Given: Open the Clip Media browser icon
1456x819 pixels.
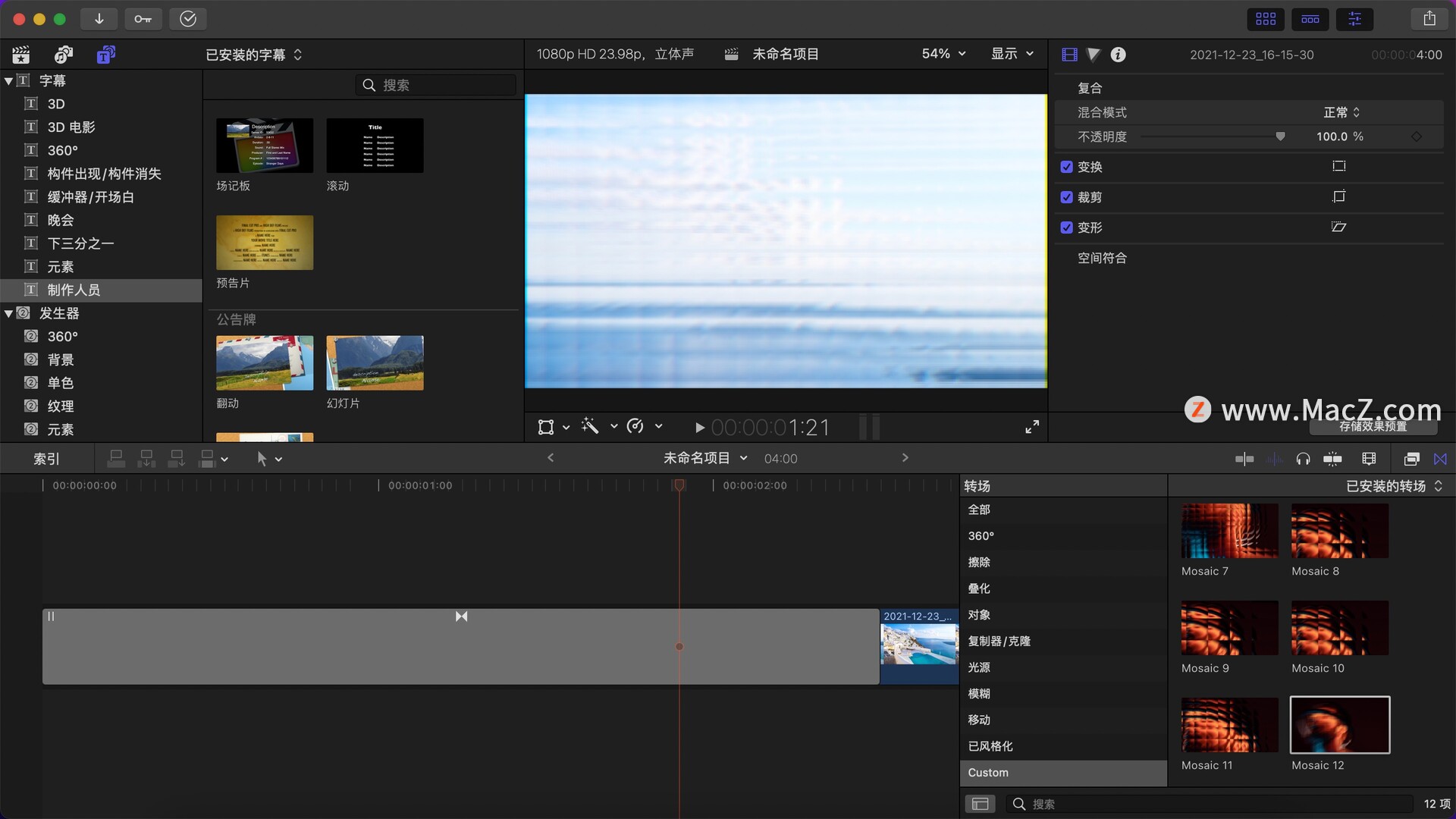Looking at the screenshot, I should click(x=21, y=54).
